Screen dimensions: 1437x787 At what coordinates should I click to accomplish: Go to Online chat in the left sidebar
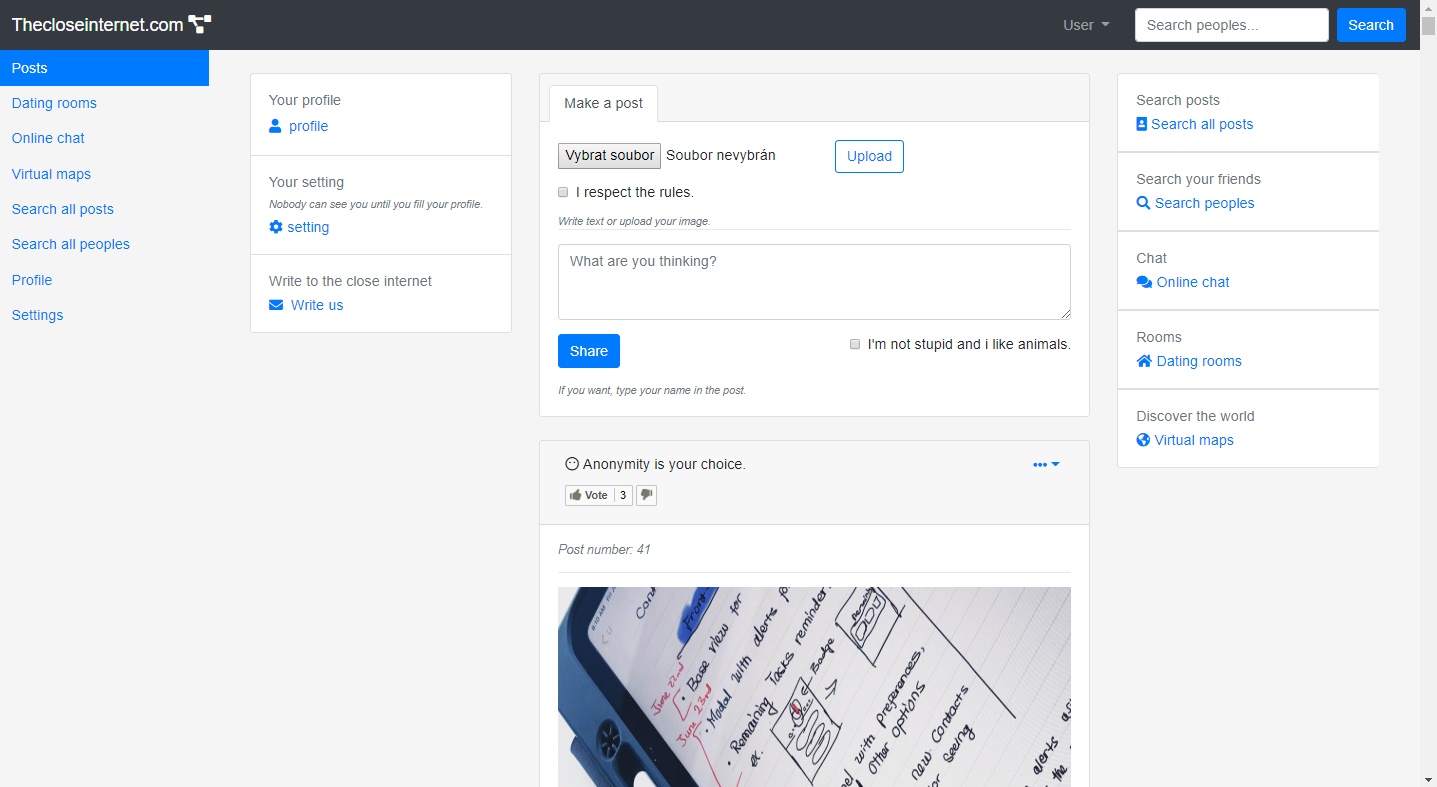click(x=48, y=138)
